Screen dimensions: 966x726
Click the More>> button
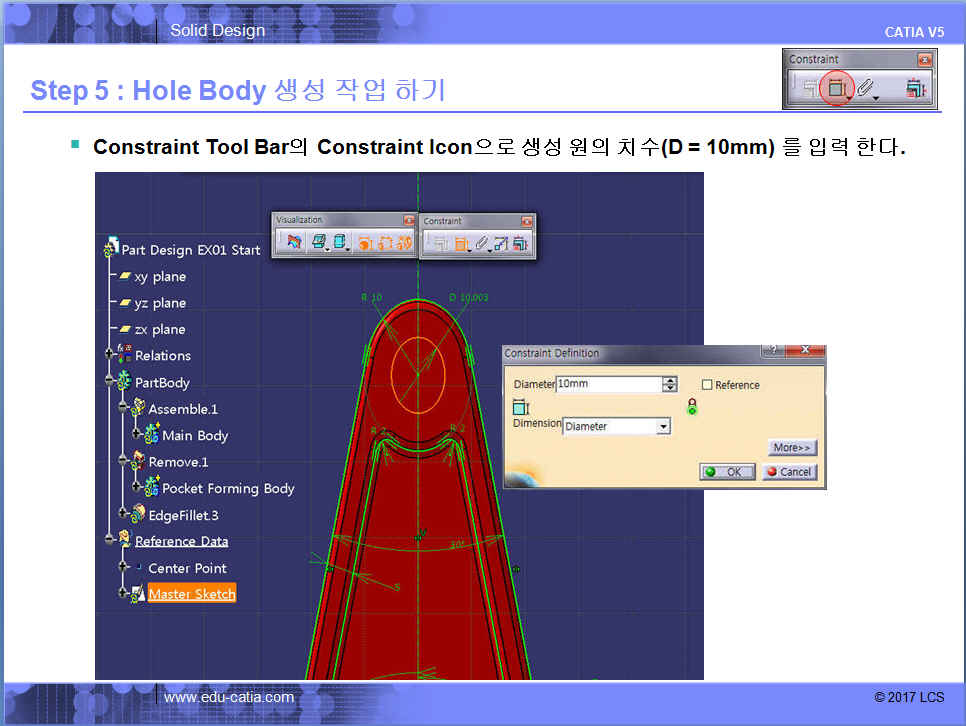[792, 448]
